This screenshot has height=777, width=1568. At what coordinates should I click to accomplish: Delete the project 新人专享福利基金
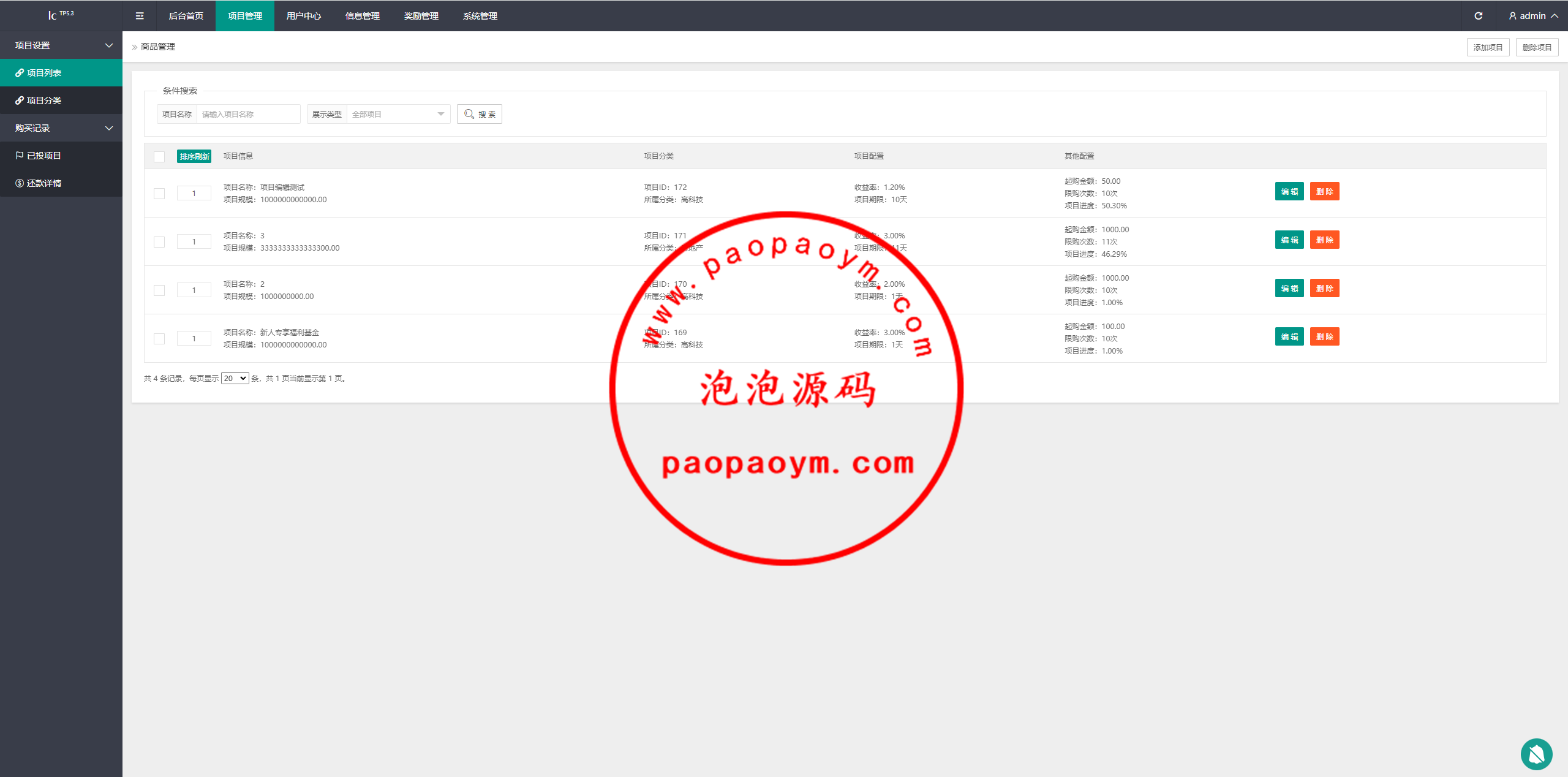coord(1324,337)
